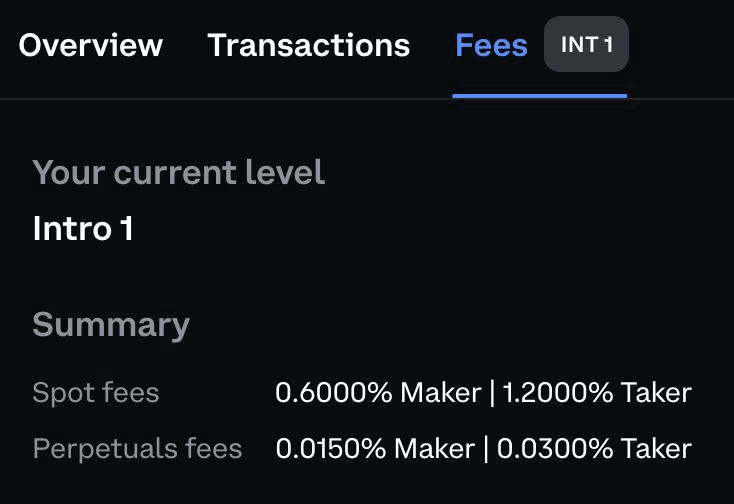Switch to the Overview tab
Image resolution: width=734 pixels, height=504 pixels.
pos(90,45)
